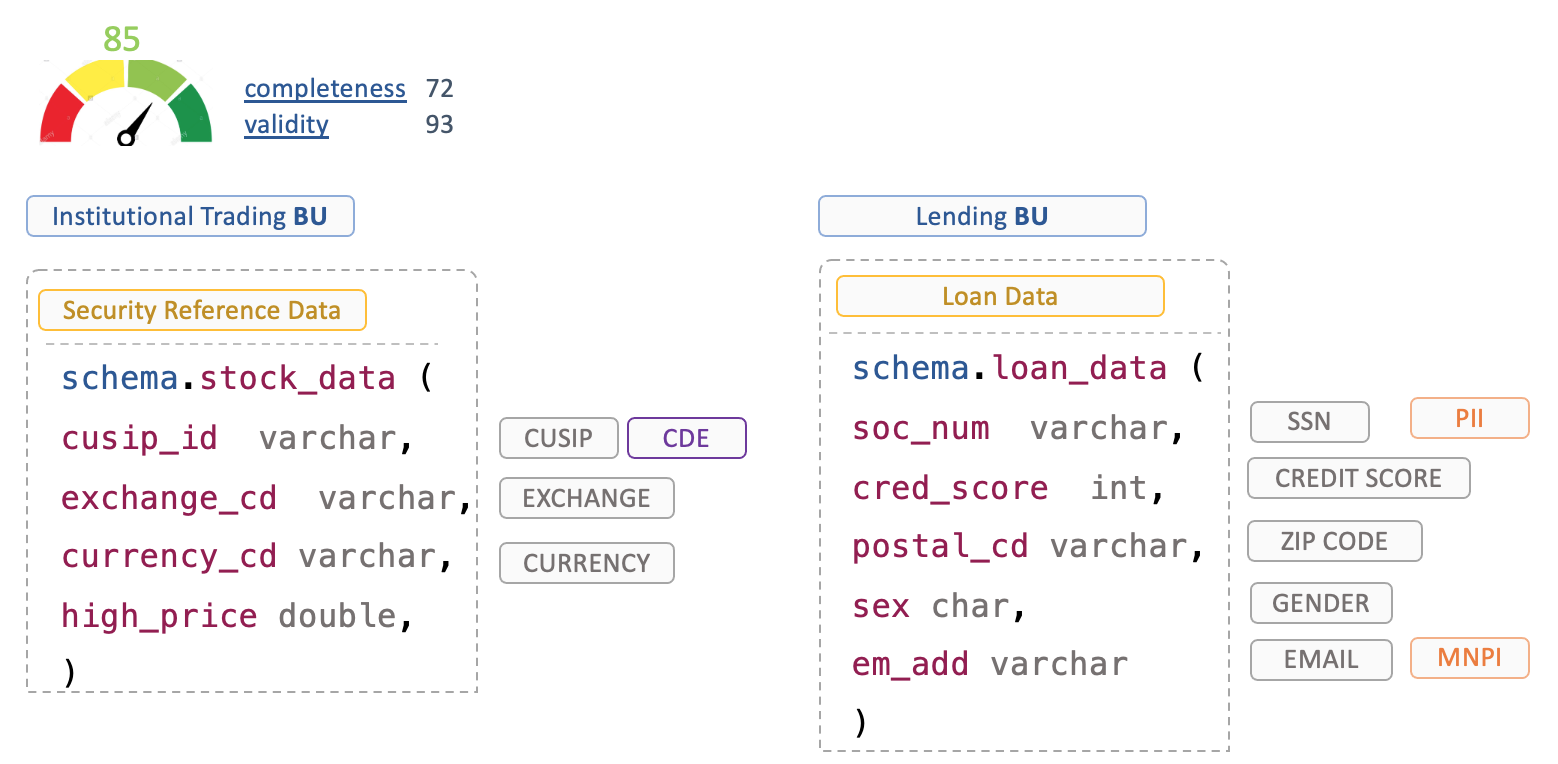1558x764 pixels.
Task: Open the Security Reference Data dataset
Action: tap(202, 310)
